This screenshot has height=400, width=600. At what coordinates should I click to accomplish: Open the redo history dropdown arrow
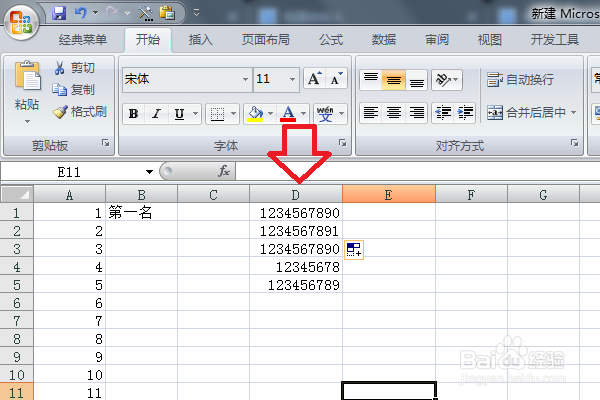coord(127,13)
